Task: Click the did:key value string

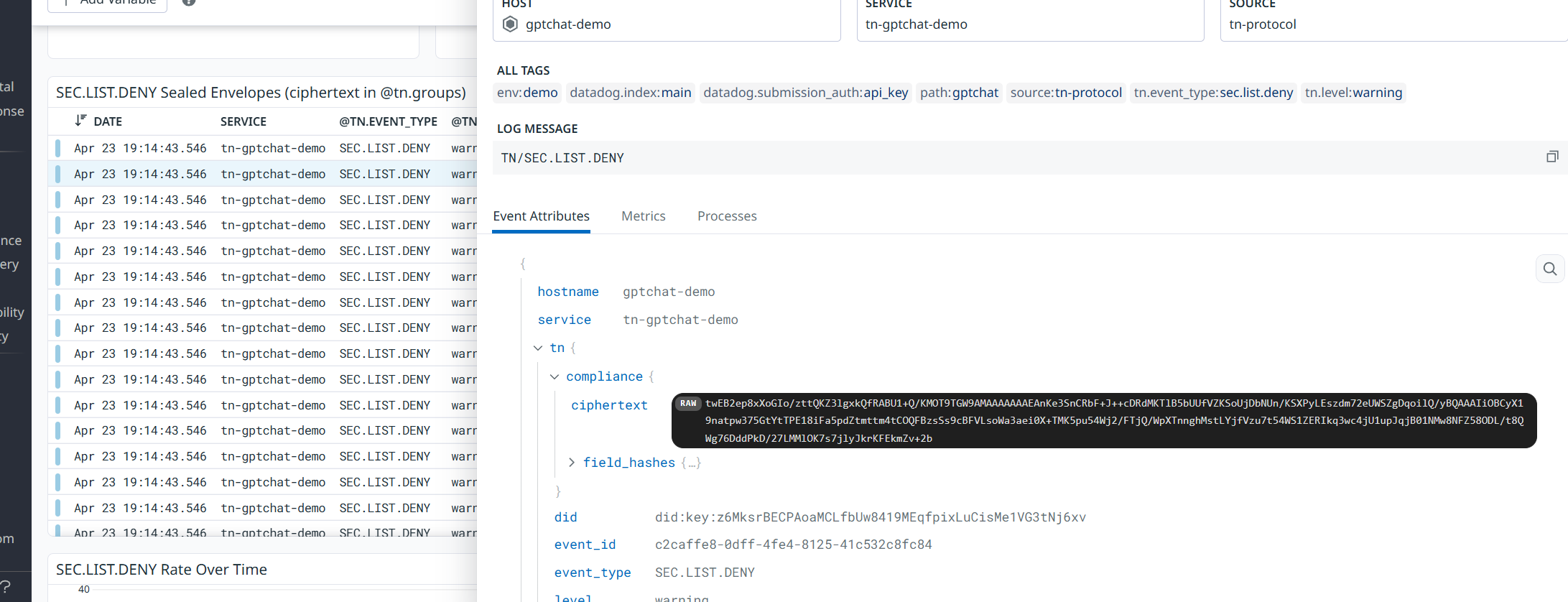Action: tap(871, 517)
